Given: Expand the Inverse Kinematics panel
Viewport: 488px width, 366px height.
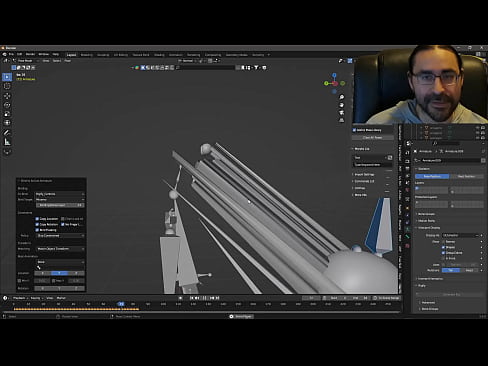Looking at the screenshot, I should pyautogui.click(x=430, y=279).
